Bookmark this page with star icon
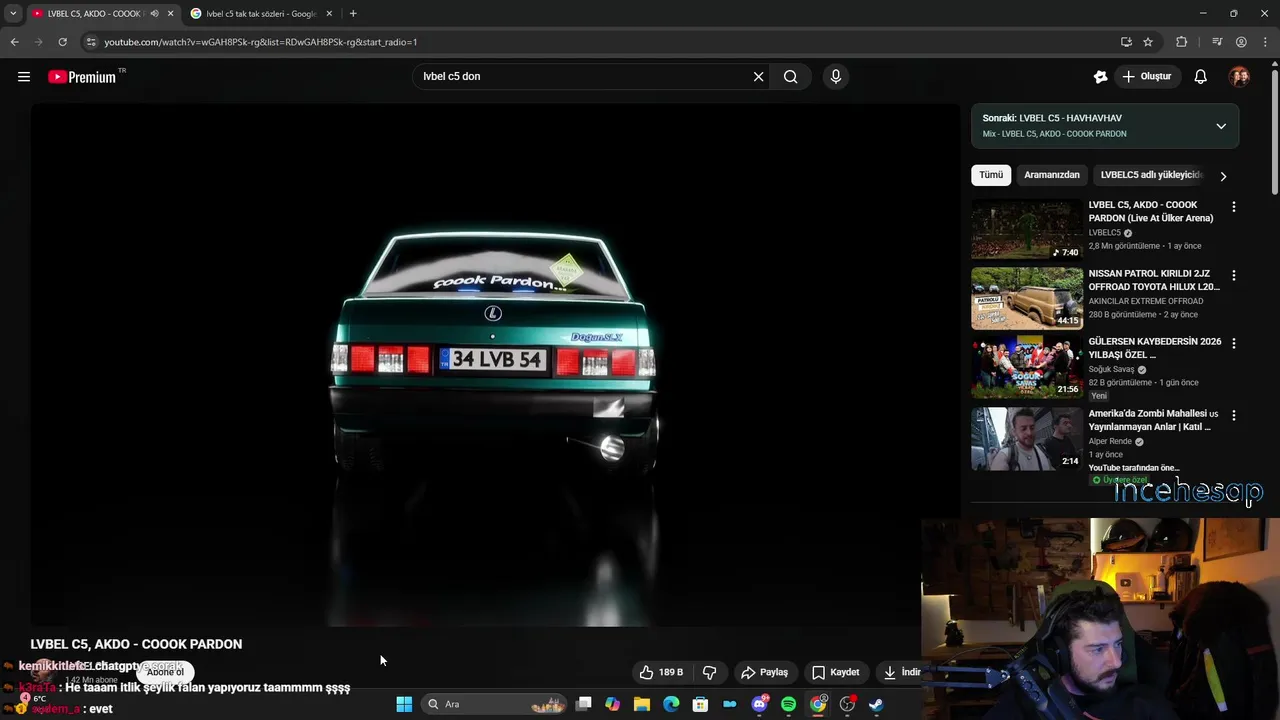The height and width of the screenshot is (720, 1280). (x=1148, y=42)
